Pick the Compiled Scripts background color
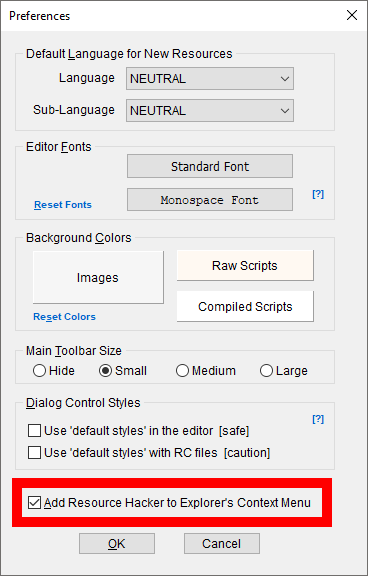368x576 pixels. pos(245,306)
